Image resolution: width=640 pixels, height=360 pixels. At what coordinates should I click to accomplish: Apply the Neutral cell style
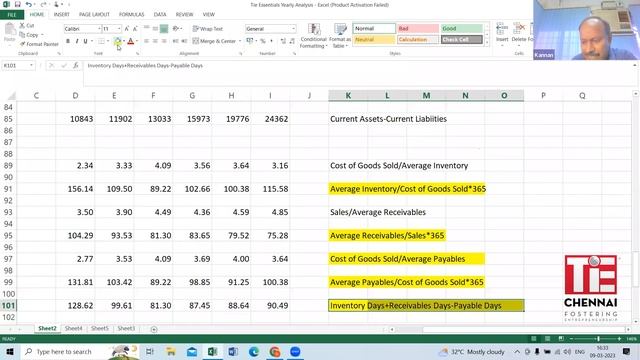[x=374, y=40]
